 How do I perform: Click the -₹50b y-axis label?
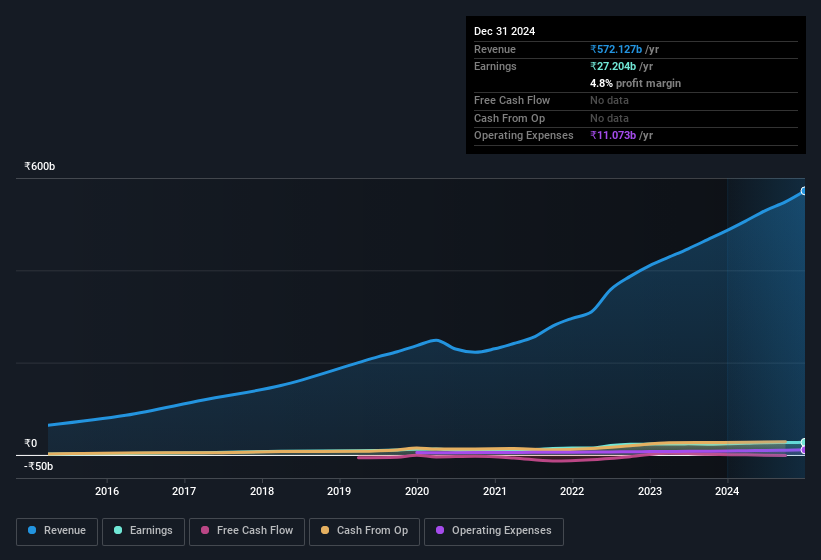tap(38, 466)
